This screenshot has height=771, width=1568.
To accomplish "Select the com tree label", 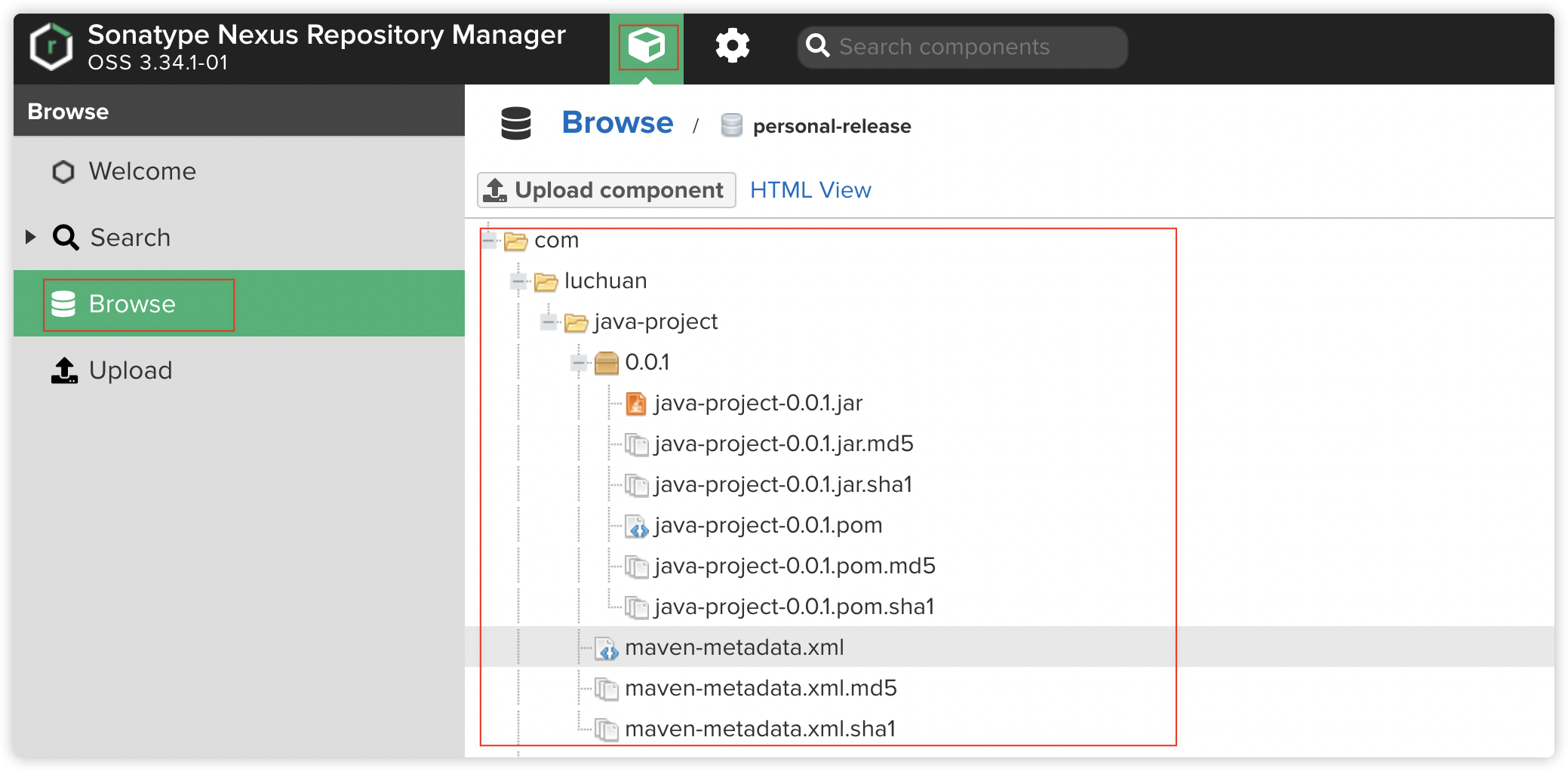I will [557, 240].
